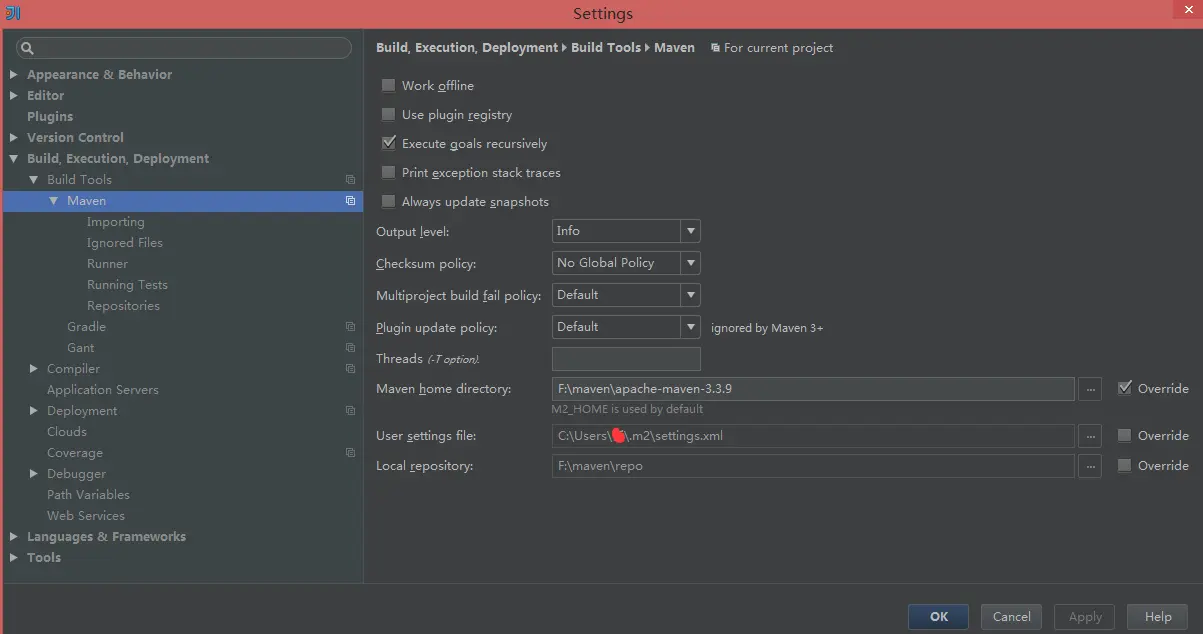Click inside the settings search field
This screenshot has width=1203, height=634.
[183, 48]
